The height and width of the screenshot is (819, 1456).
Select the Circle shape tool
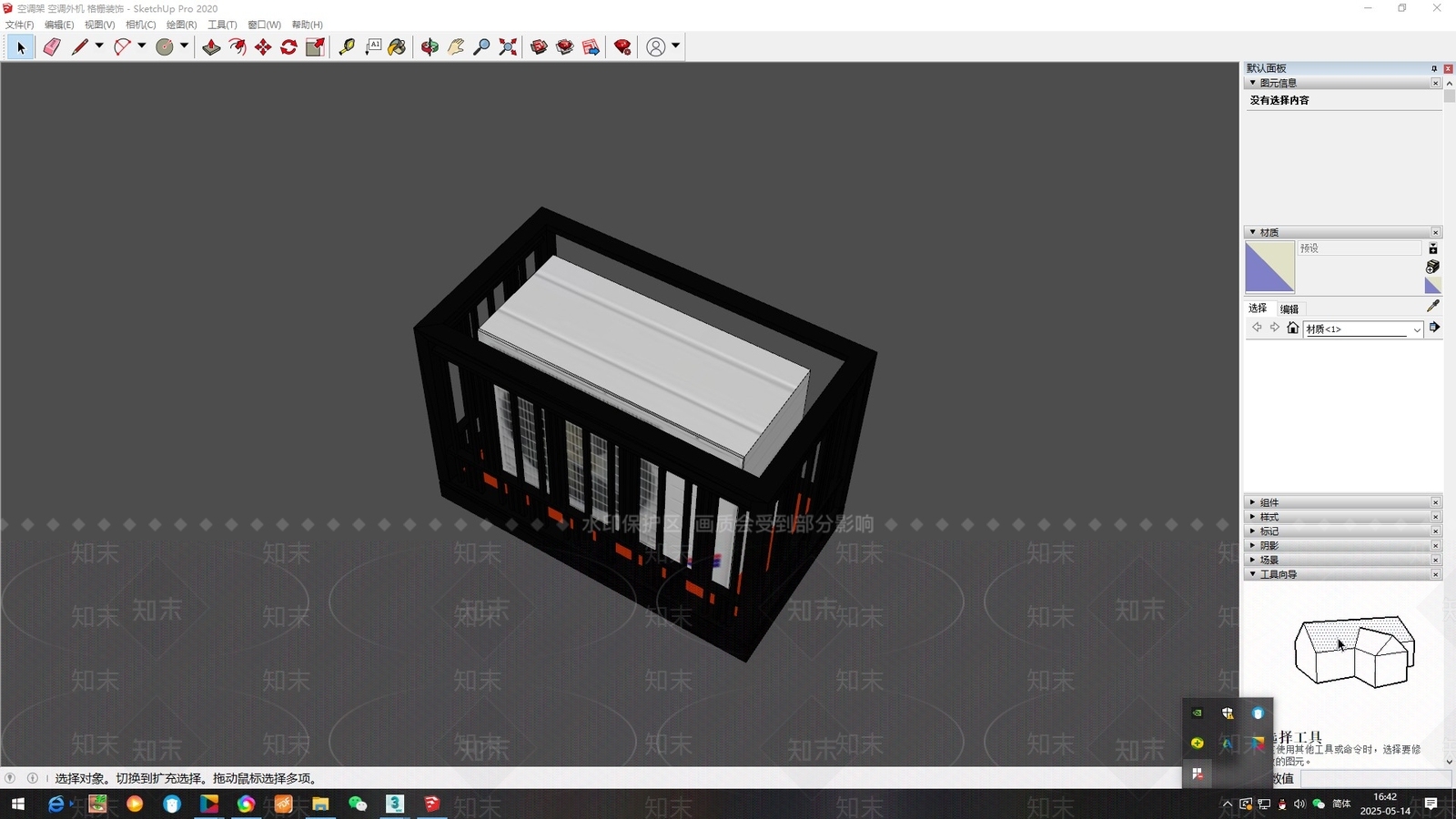tap(165, 47)
